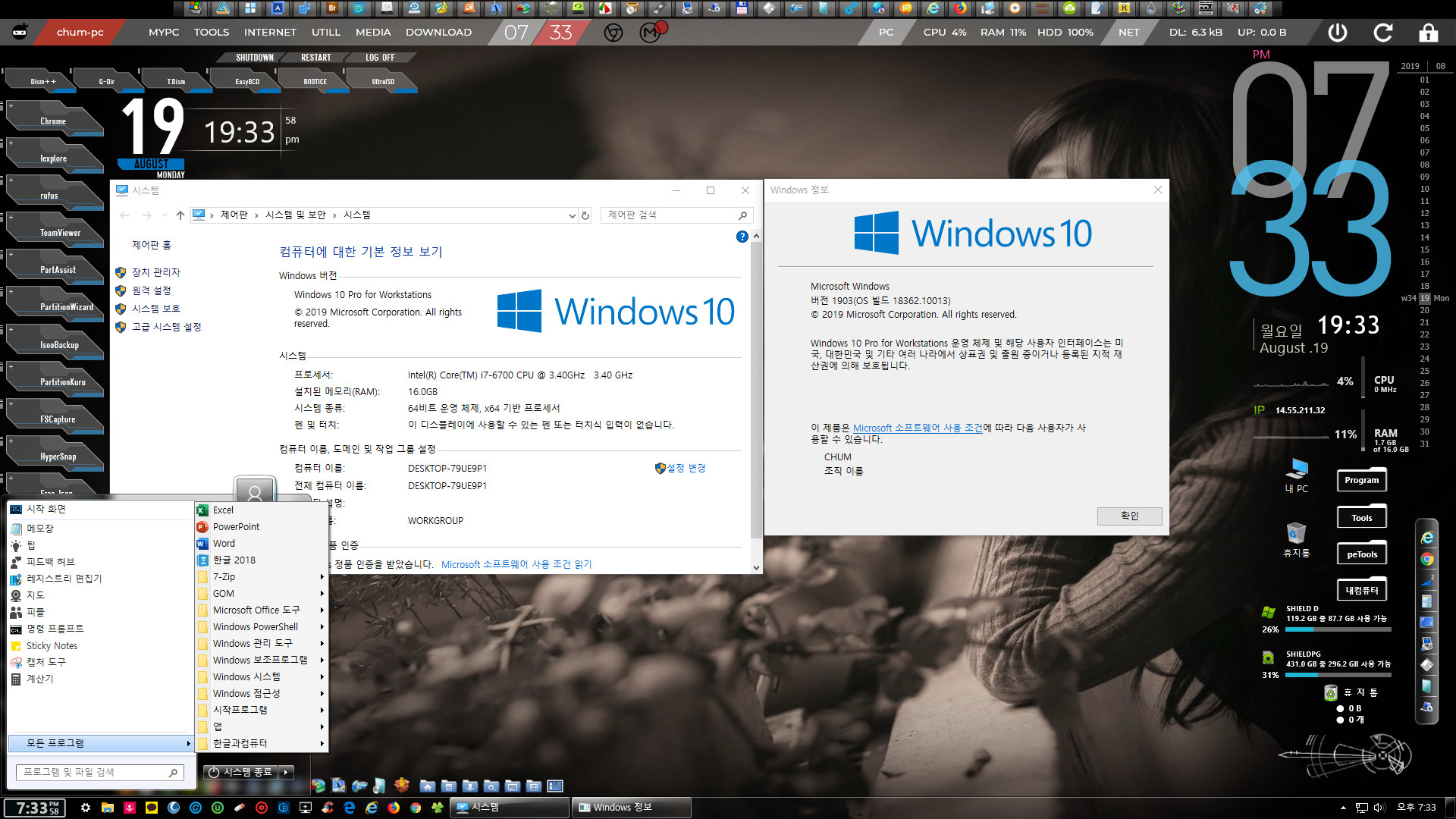Click the back arrow in the System window
This screenshot has width=1456, height=819.
pyautogui.click(x=124, y=215)
